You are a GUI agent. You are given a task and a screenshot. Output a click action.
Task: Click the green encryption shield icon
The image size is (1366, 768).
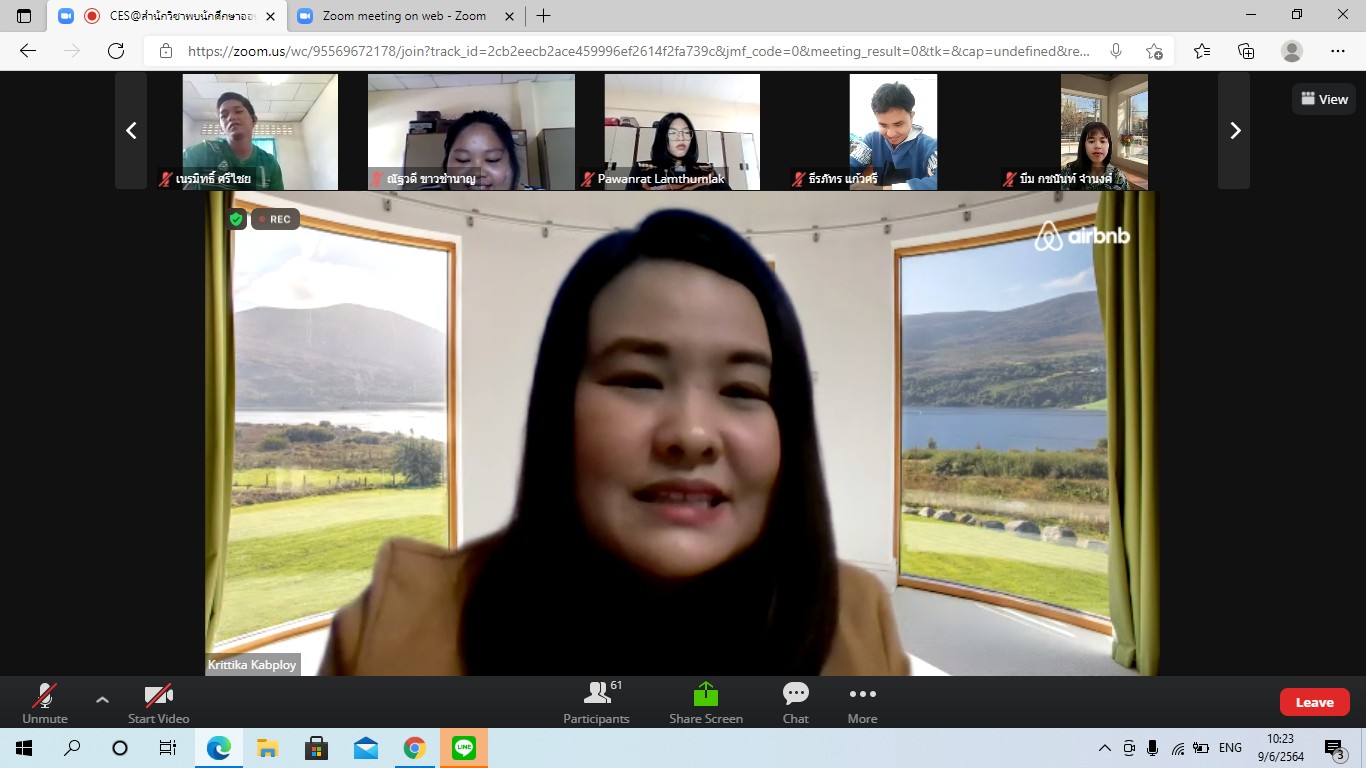pyautogui.click(x=236, y=219)
